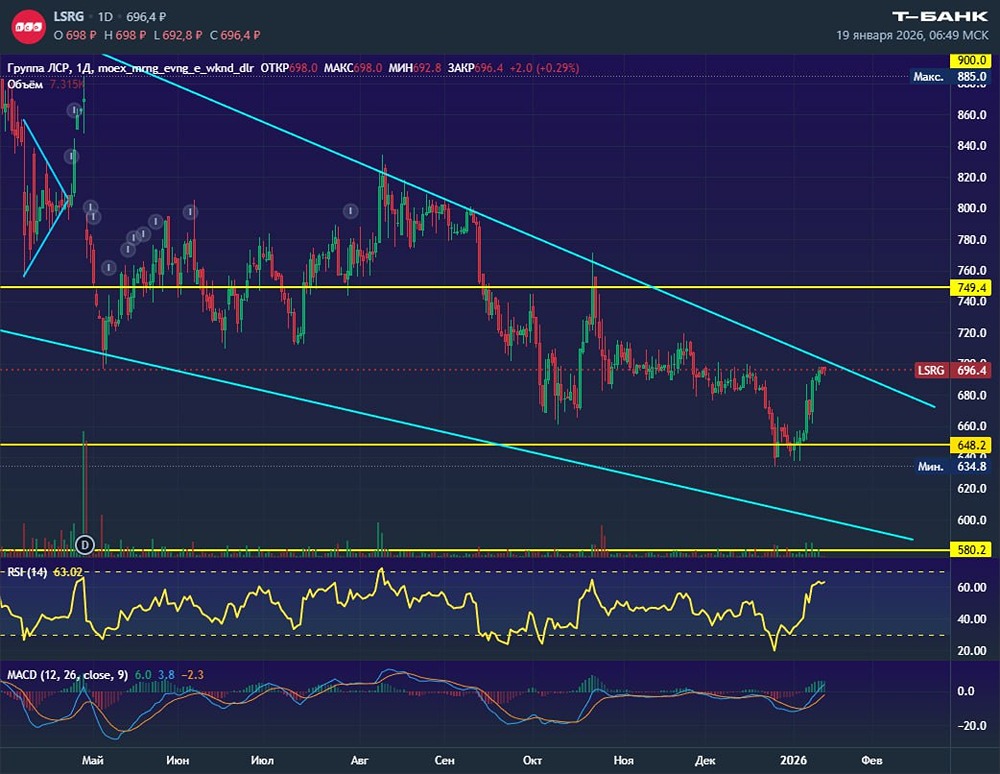
Task: Click the RSI (14) indicator label
Action: coord(27,572)
